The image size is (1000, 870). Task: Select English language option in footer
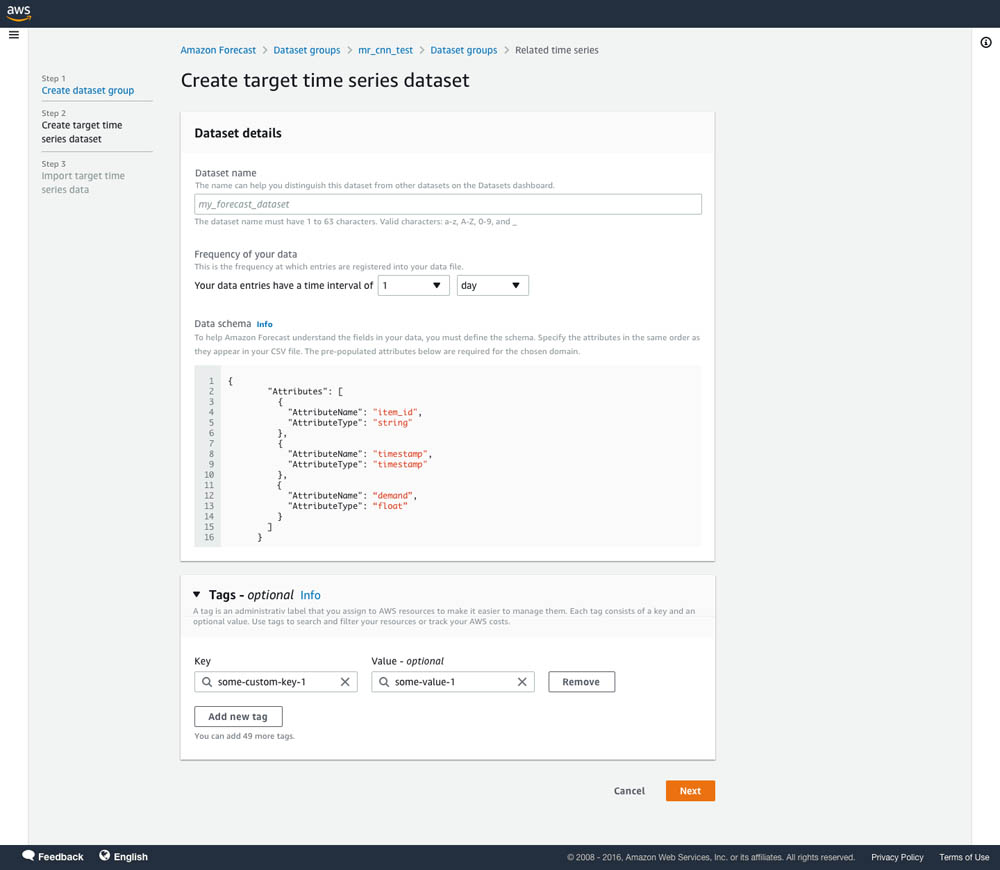point(131,857)
